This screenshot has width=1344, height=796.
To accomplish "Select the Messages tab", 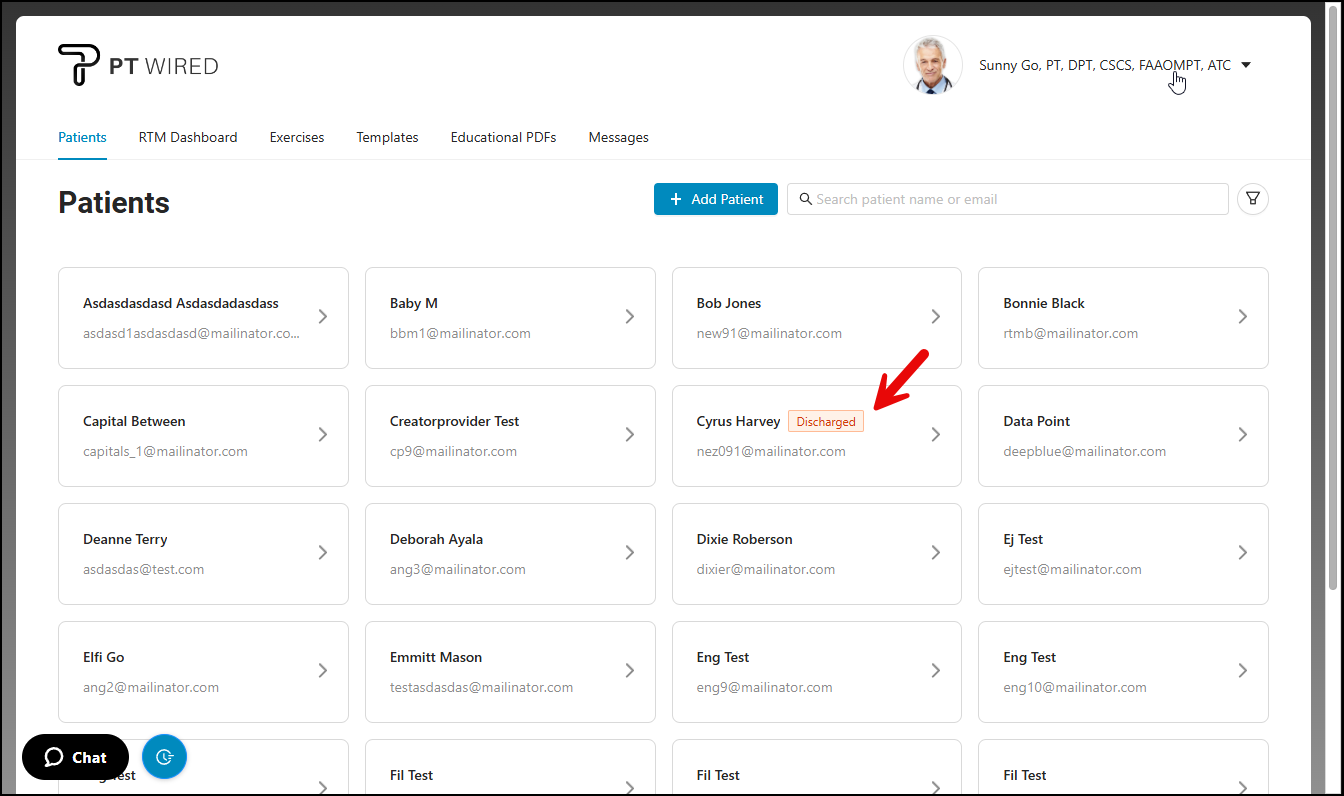I will pos(618,138).
